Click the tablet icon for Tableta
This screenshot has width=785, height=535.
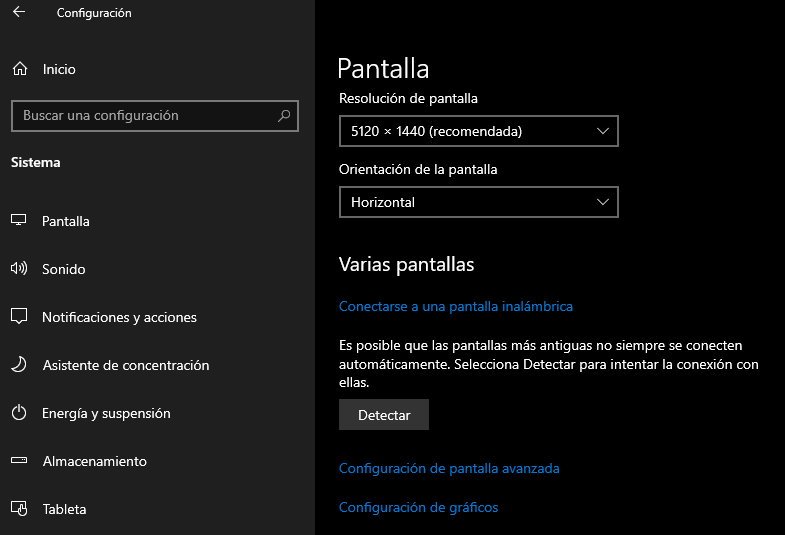click(19, 509)
